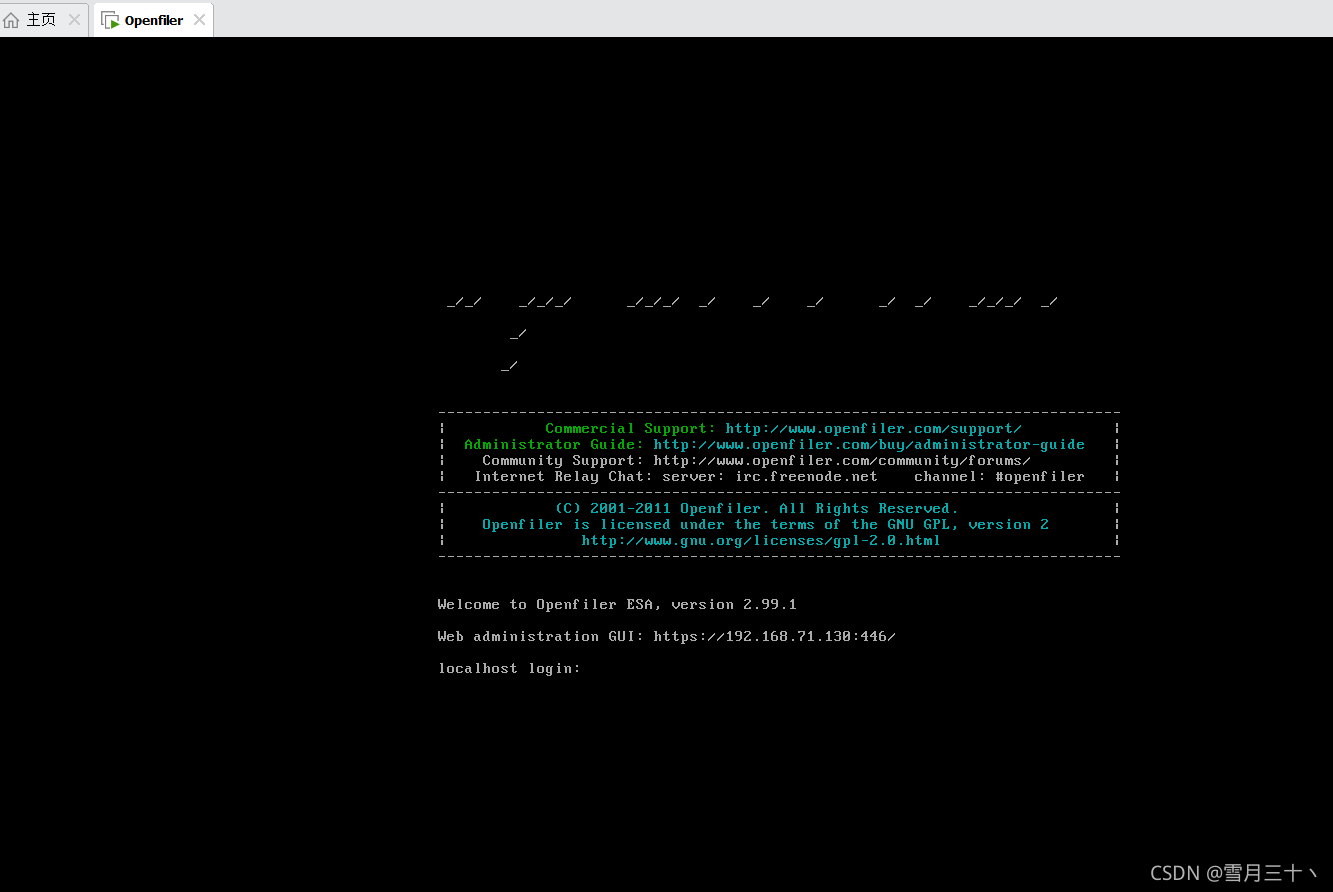Click the GNU GPL version 2 line
Viewport: 1333px width, 892px height.
coord(765,524)
